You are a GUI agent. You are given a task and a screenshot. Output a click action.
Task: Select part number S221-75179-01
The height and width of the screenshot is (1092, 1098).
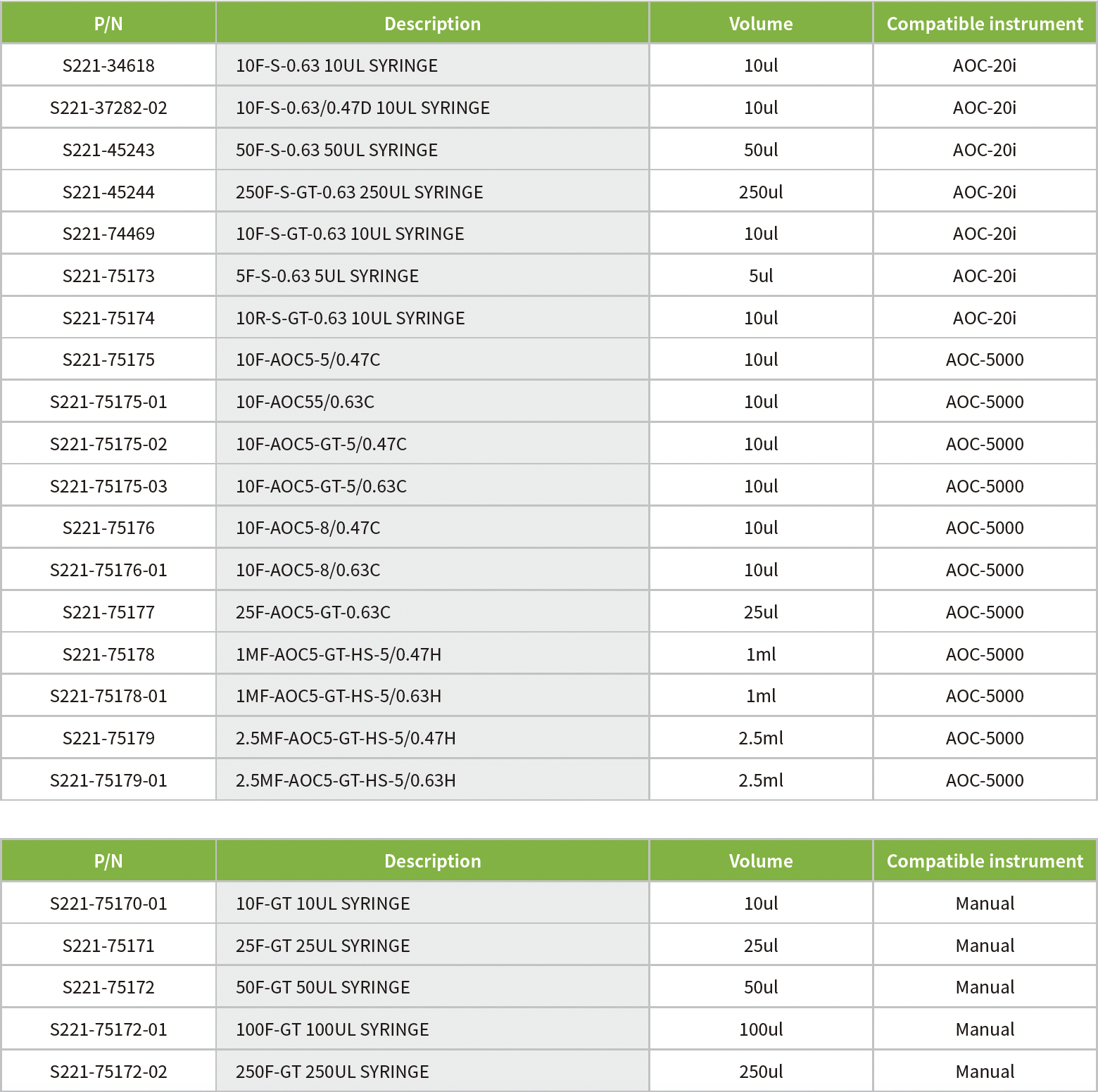click(x=108, y=780)
